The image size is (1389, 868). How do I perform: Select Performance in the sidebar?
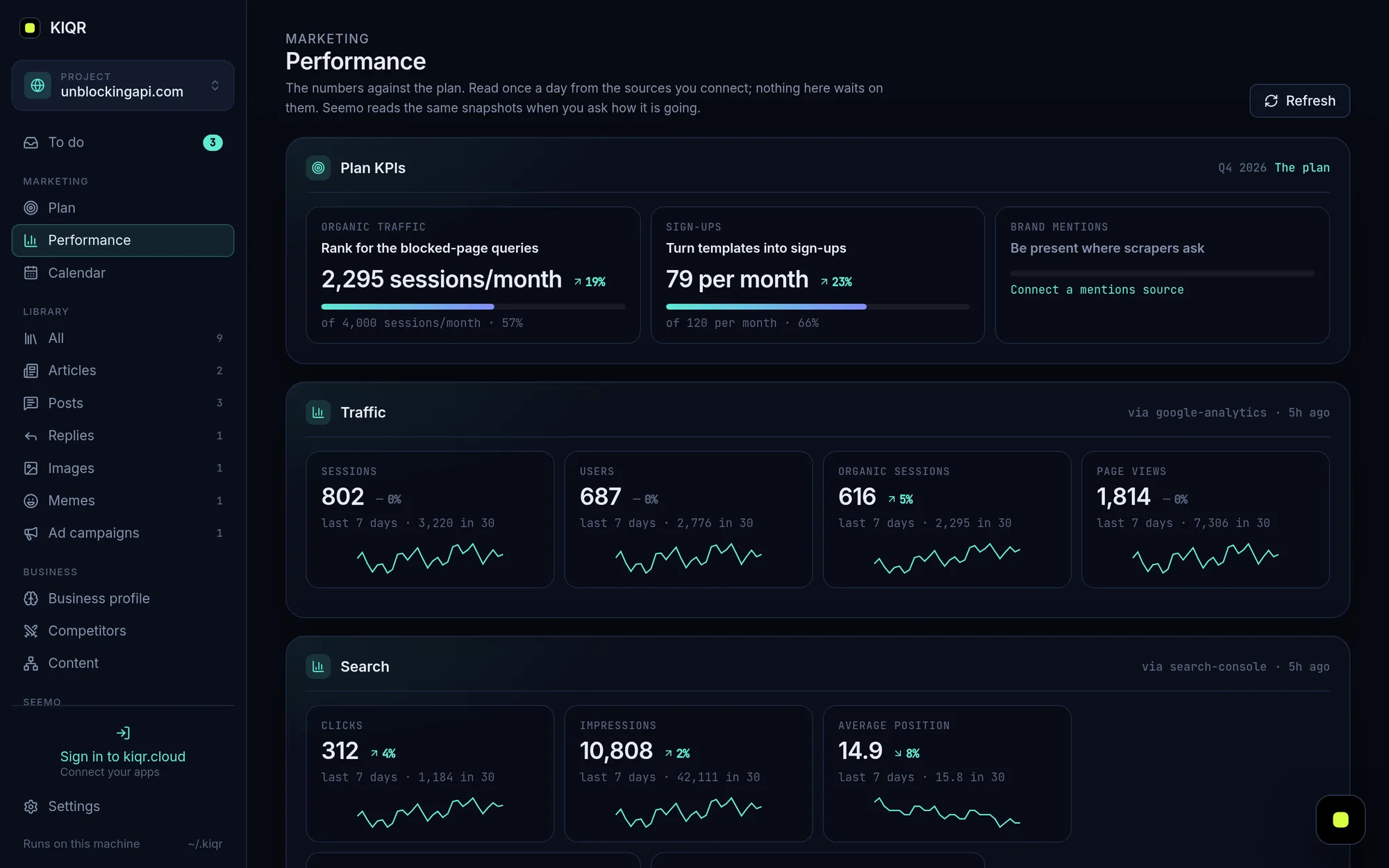[x=123, y=240]
